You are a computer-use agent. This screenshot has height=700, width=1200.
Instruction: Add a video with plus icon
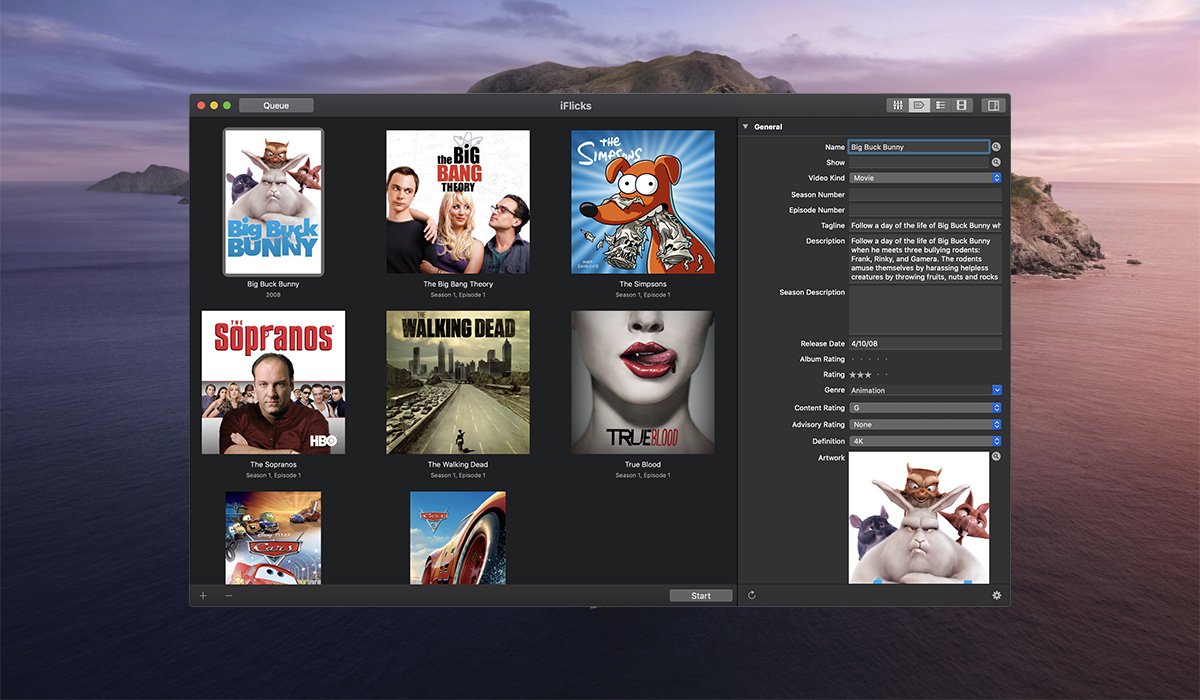pyautogui.click(x=203, y=596)
